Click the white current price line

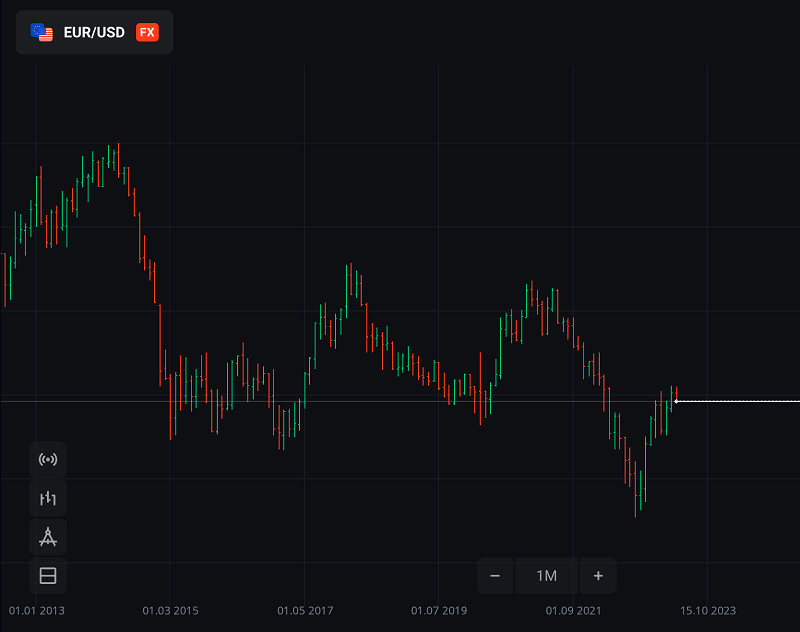click(x=738, y=401)
